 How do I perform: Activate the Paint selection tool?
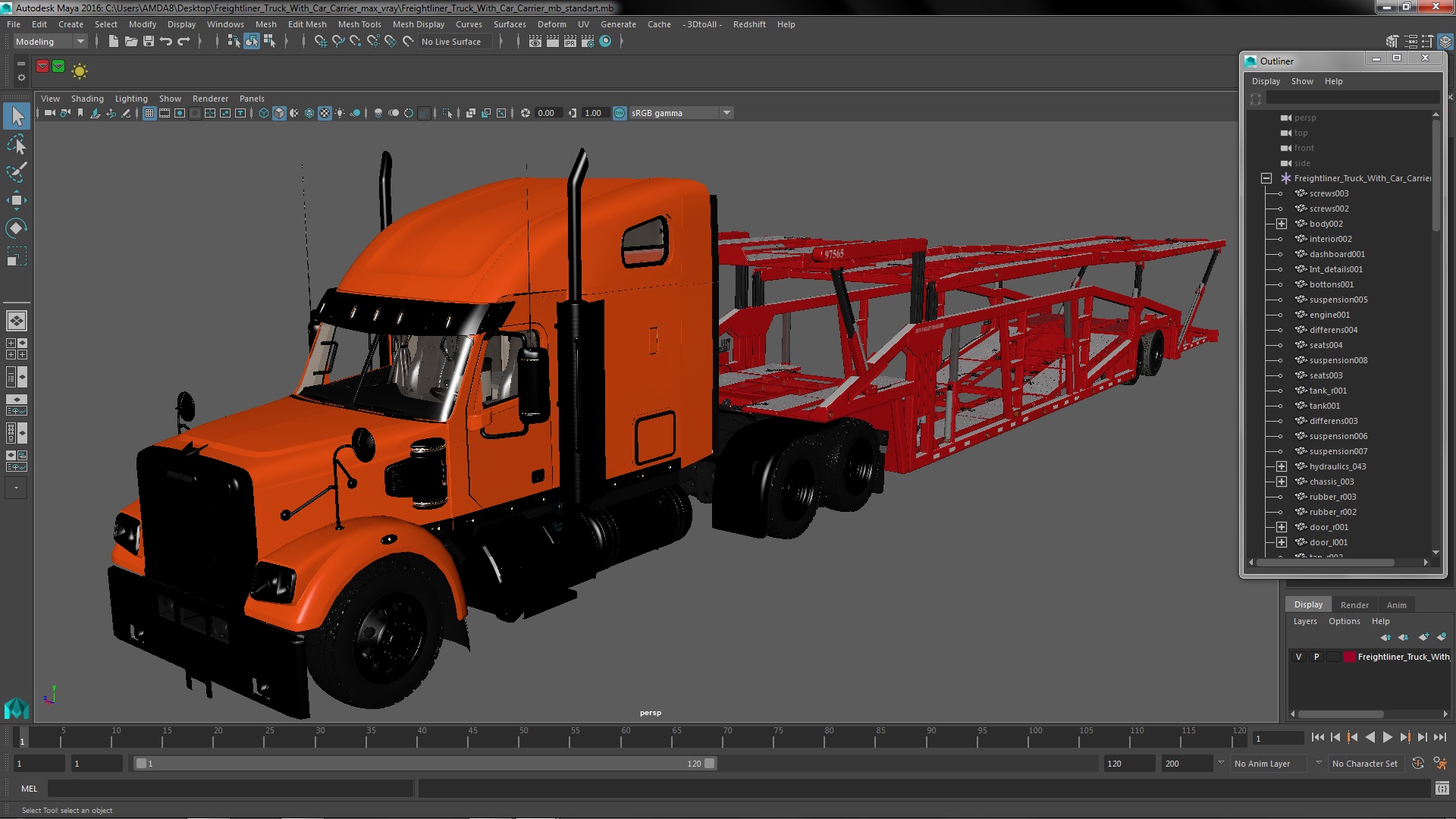coord(17,172)
